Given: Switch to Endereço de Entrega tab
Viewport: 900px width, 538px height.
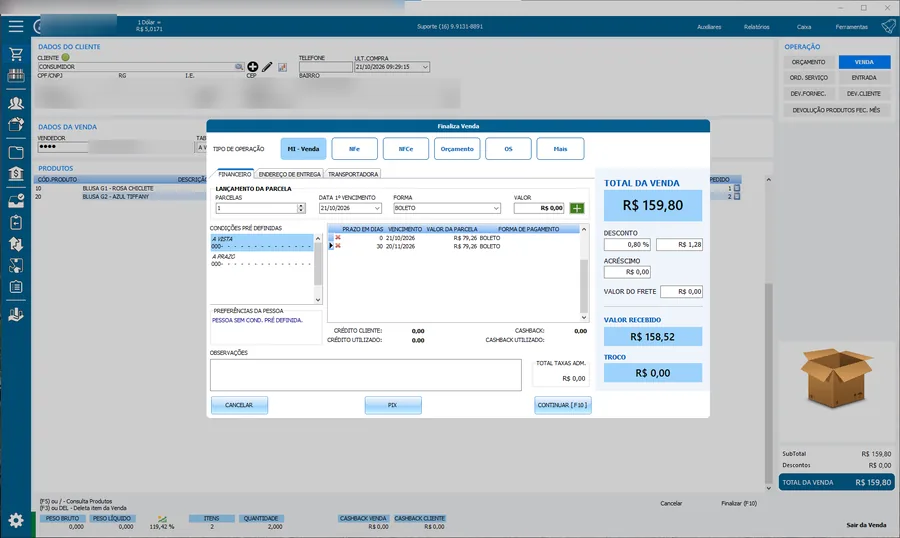Looking at the screenshot, I should pyautogui.click(x=289, y=174).
